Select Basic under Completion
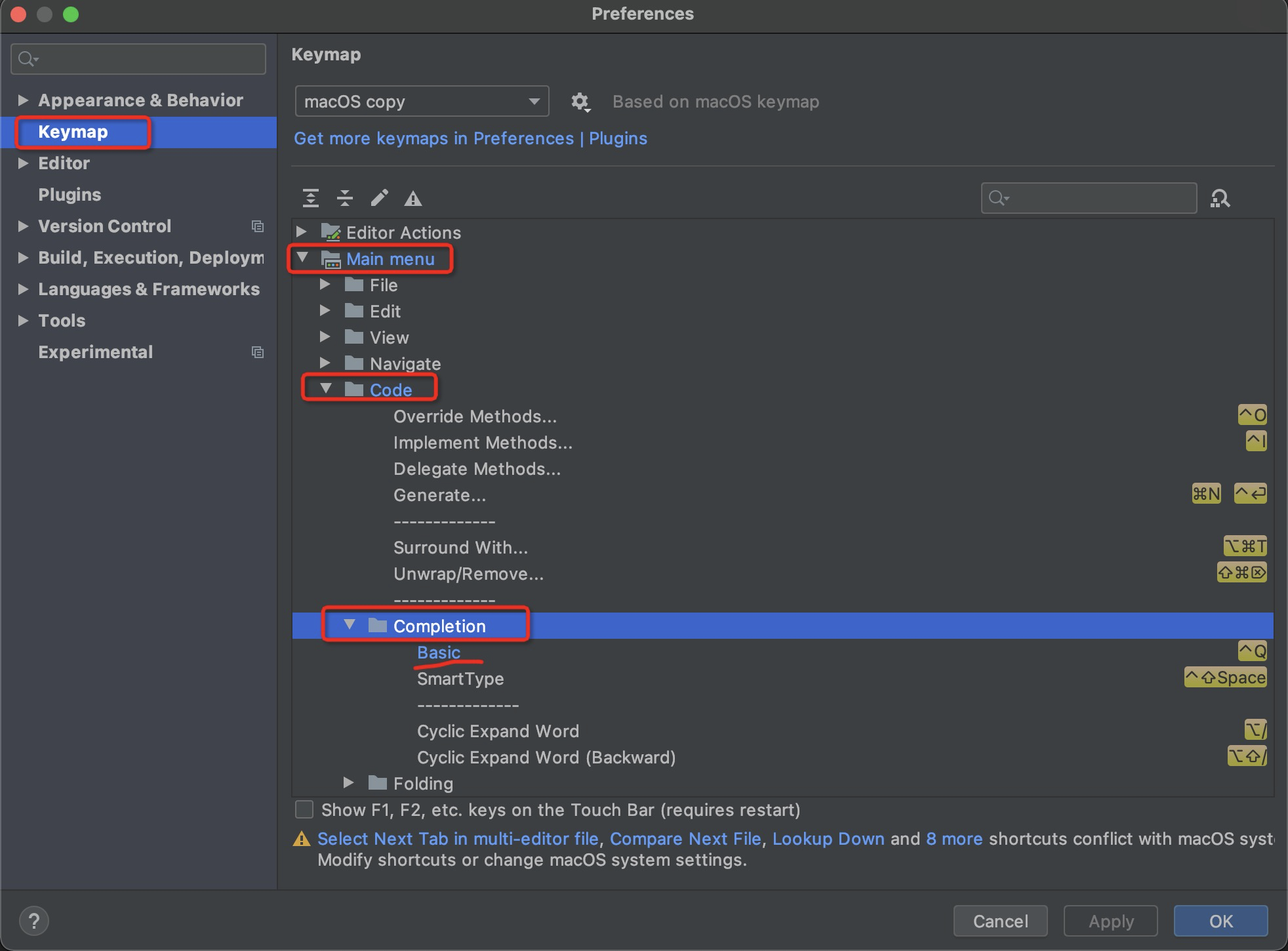The width and height of the screenshot is (1288, 951). pos(438,652)
